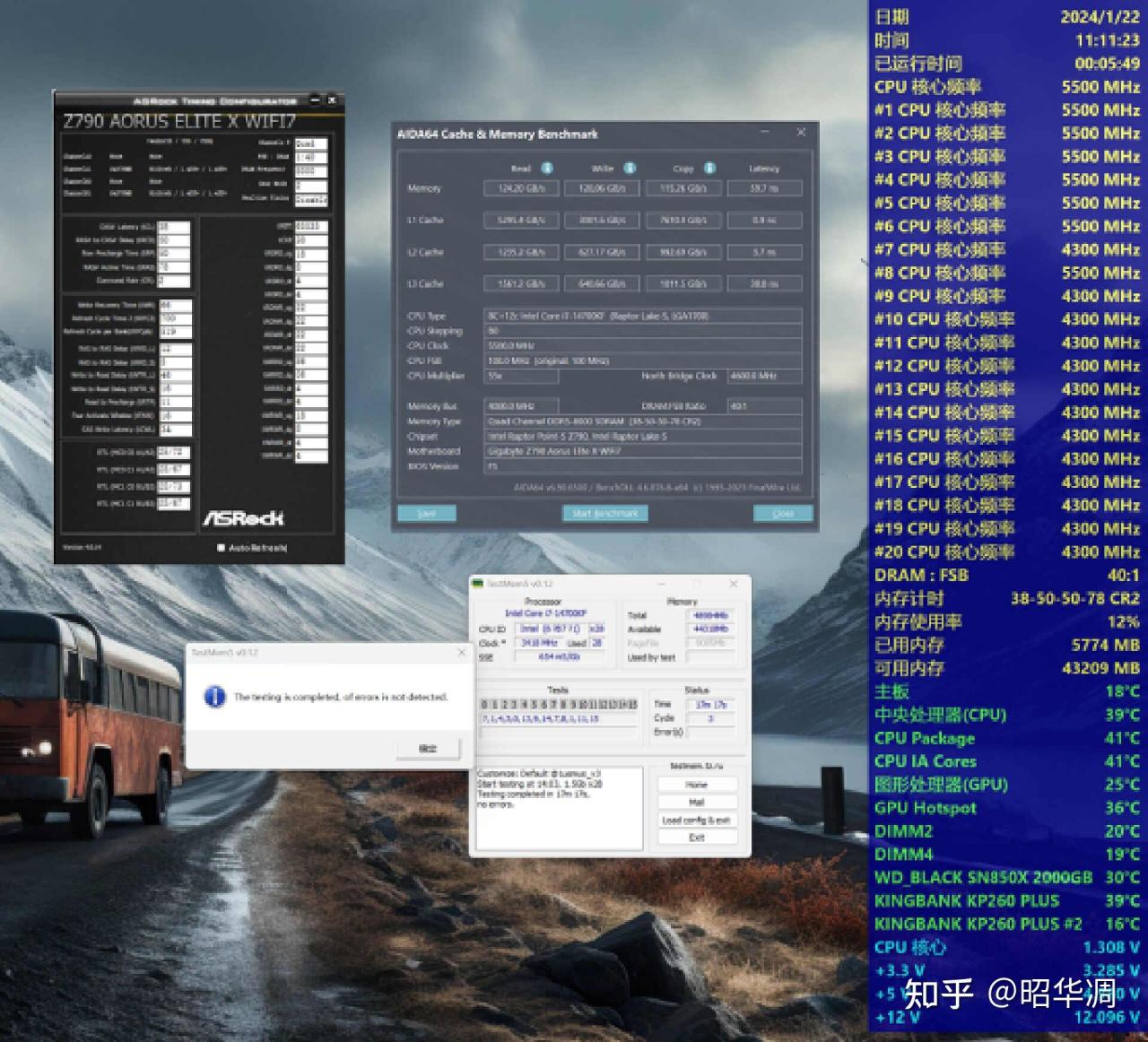Click the Motherboard field in AIDA64
The width and height of the screenshot is (1148, 1042).
click(x=643, y=451)
